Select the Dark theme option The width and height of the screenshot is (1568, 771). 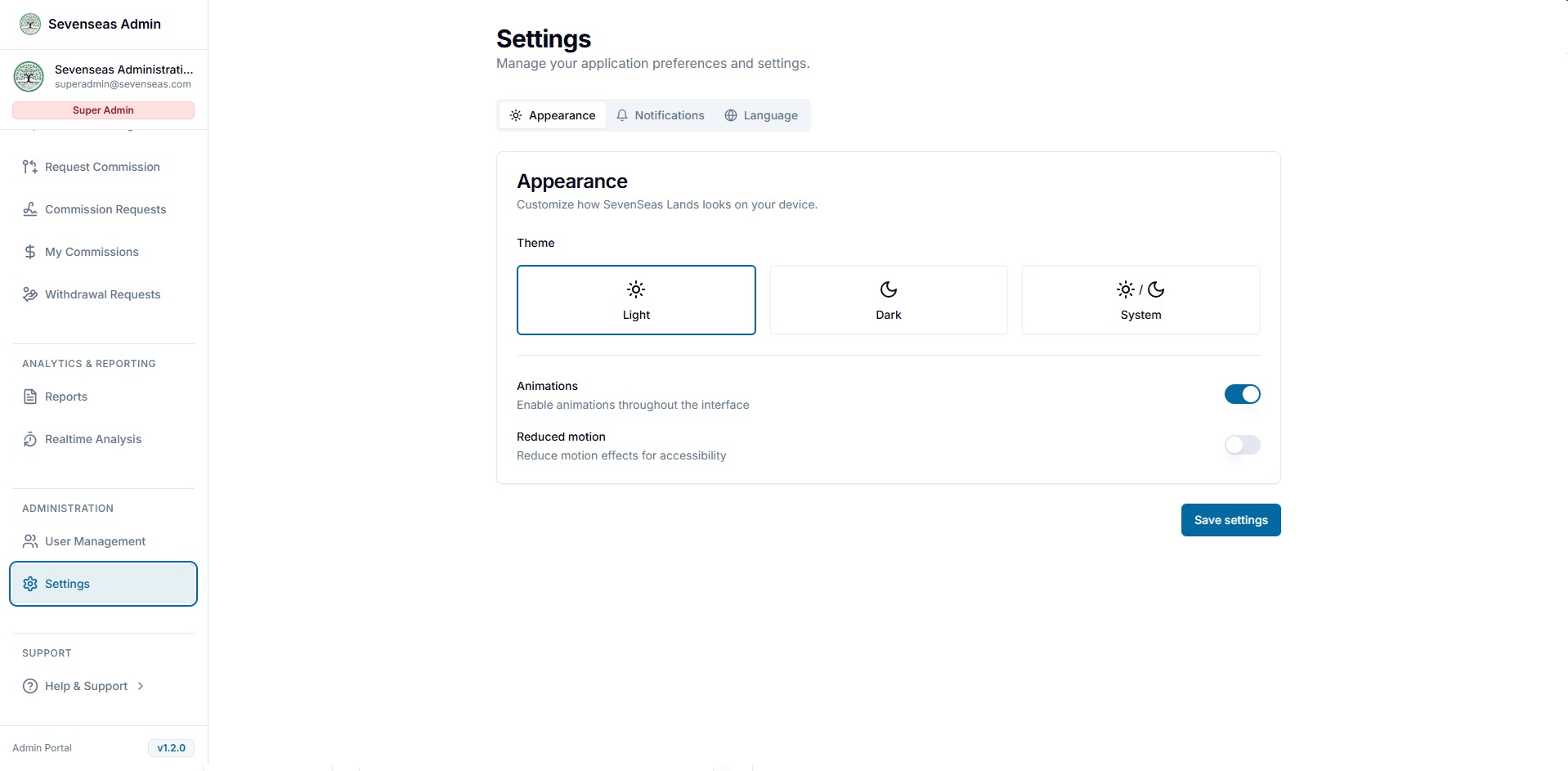pos(888,300)
